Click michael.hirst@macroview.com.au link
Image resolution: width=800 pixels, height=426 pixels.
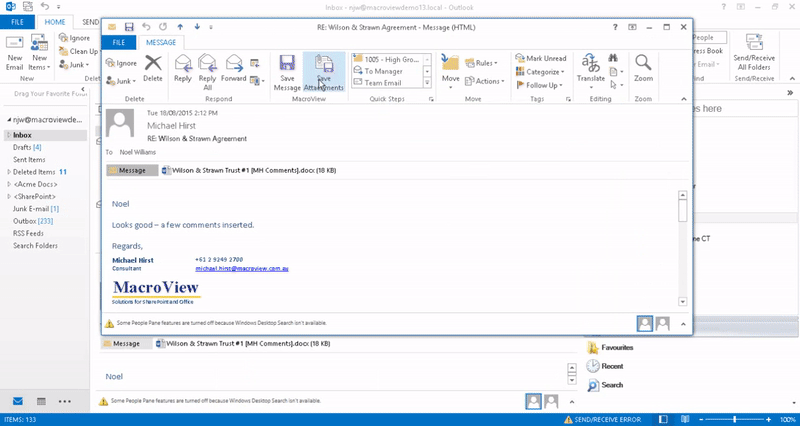[242, 268]
